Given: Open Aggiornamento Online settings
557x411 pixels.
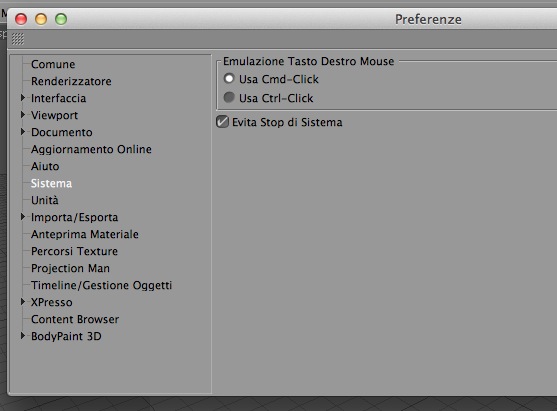Looking at the screenshot, I should [x=91, y=149].
